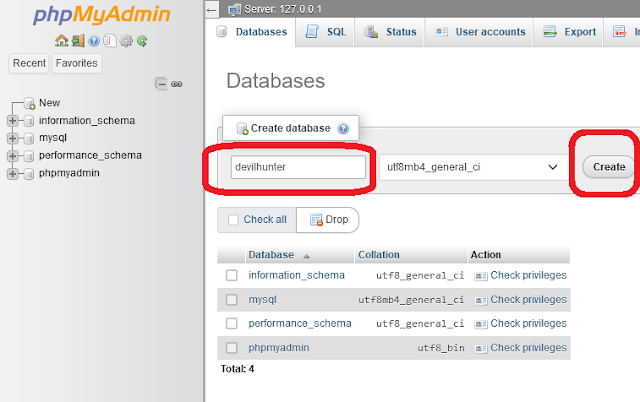This screenshot has width=640, height=402.
Task: Check privileges for information_schema
Action: 528,275
